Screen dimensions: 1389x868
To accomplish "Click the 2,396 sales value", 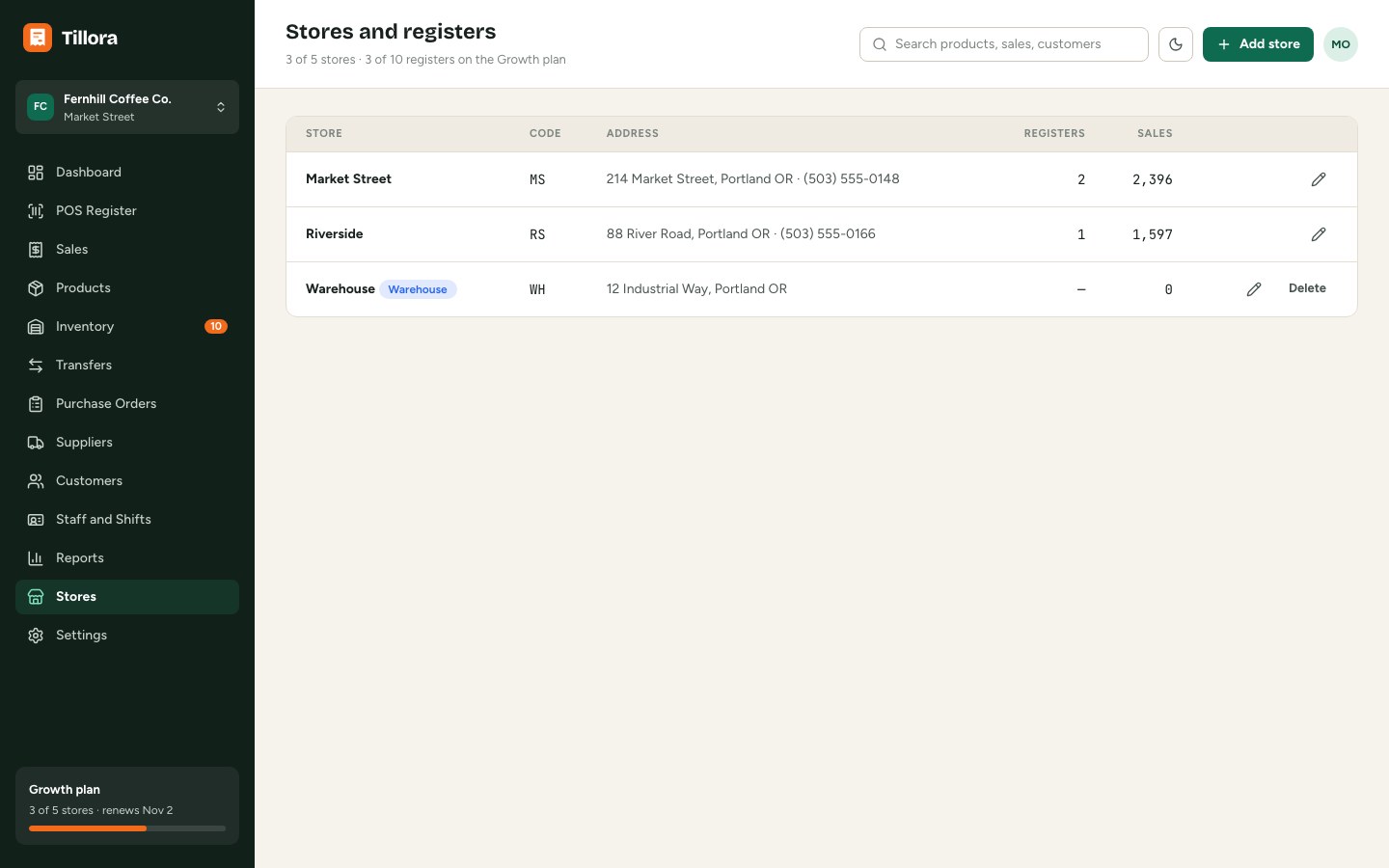I will 1153,179.
